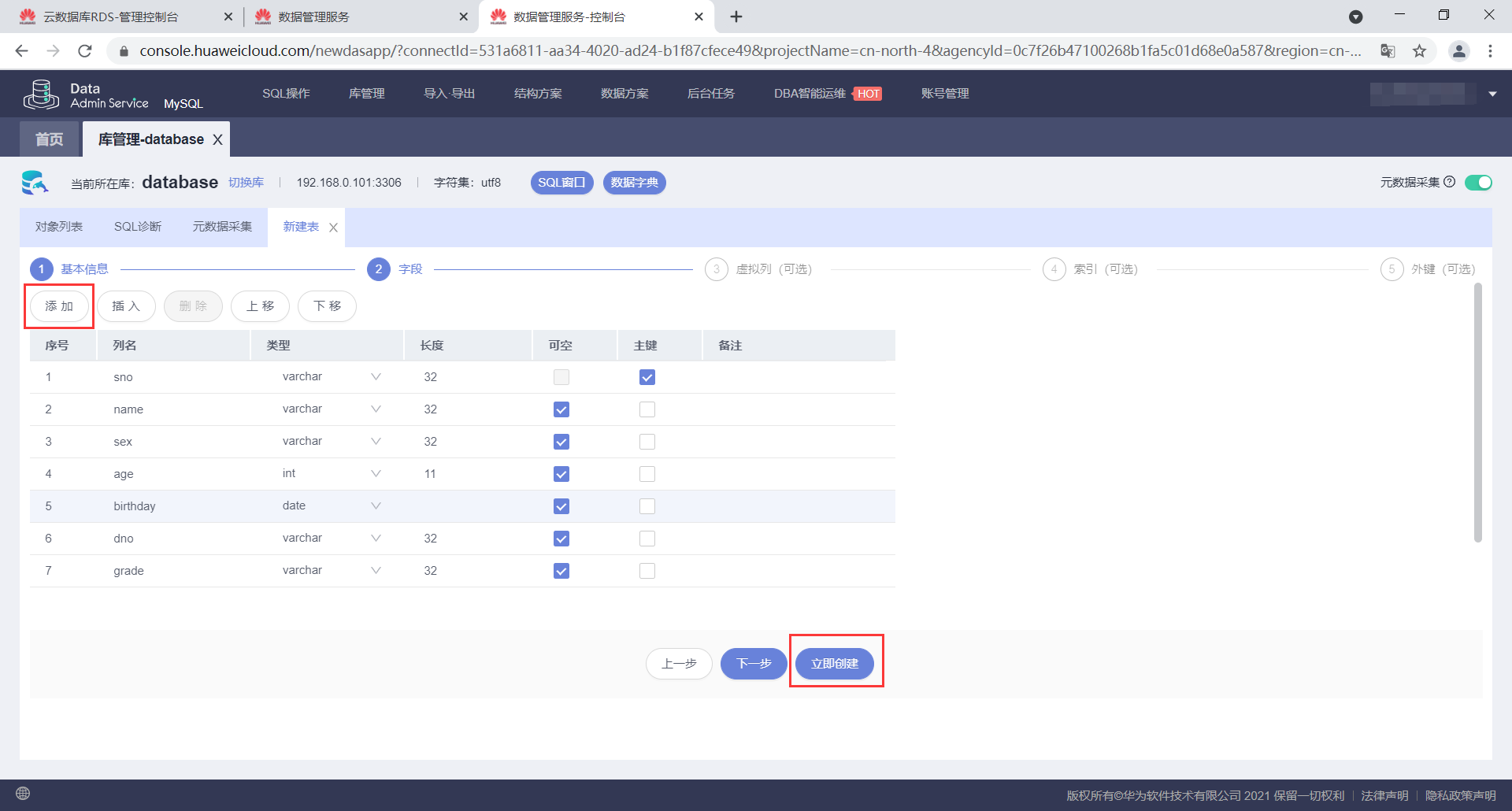Check primary key for dno row
This screenshot has height=811, width=1512.
[647, 539]
